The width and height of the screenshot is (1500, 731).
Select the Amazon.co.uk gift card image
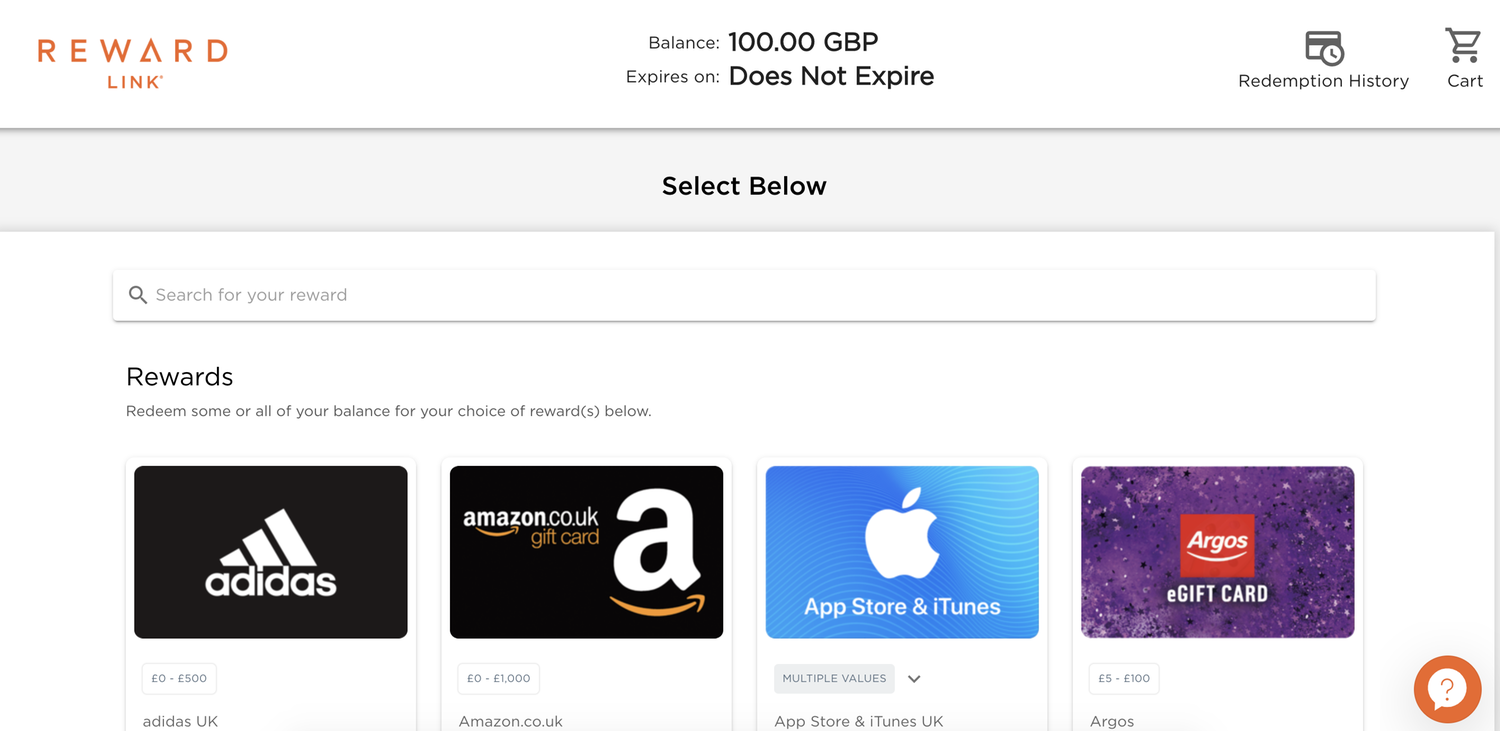click(586, 551)
